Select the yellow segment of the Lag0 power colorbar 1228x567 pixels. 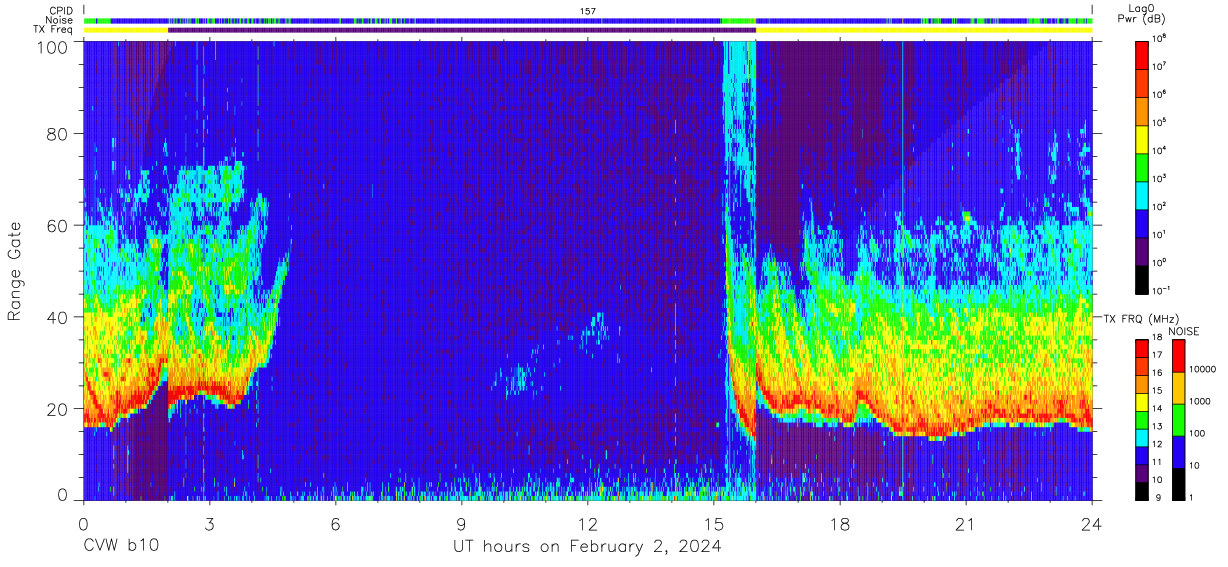(x=1143, y=137)
